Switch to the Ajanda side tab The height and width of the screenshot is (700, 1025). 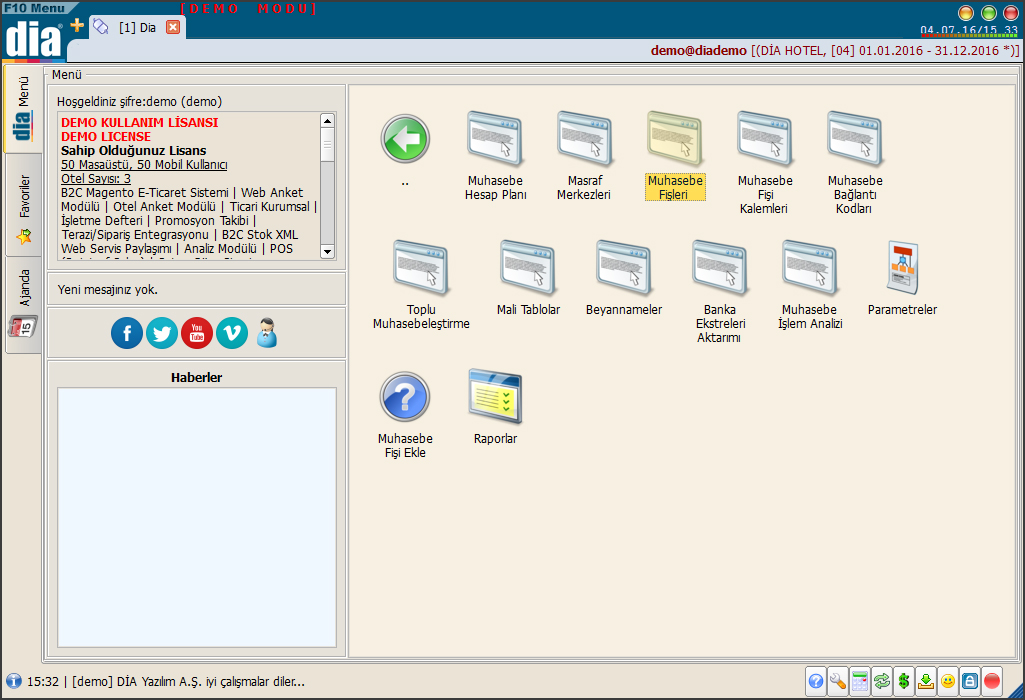[23, 305]
